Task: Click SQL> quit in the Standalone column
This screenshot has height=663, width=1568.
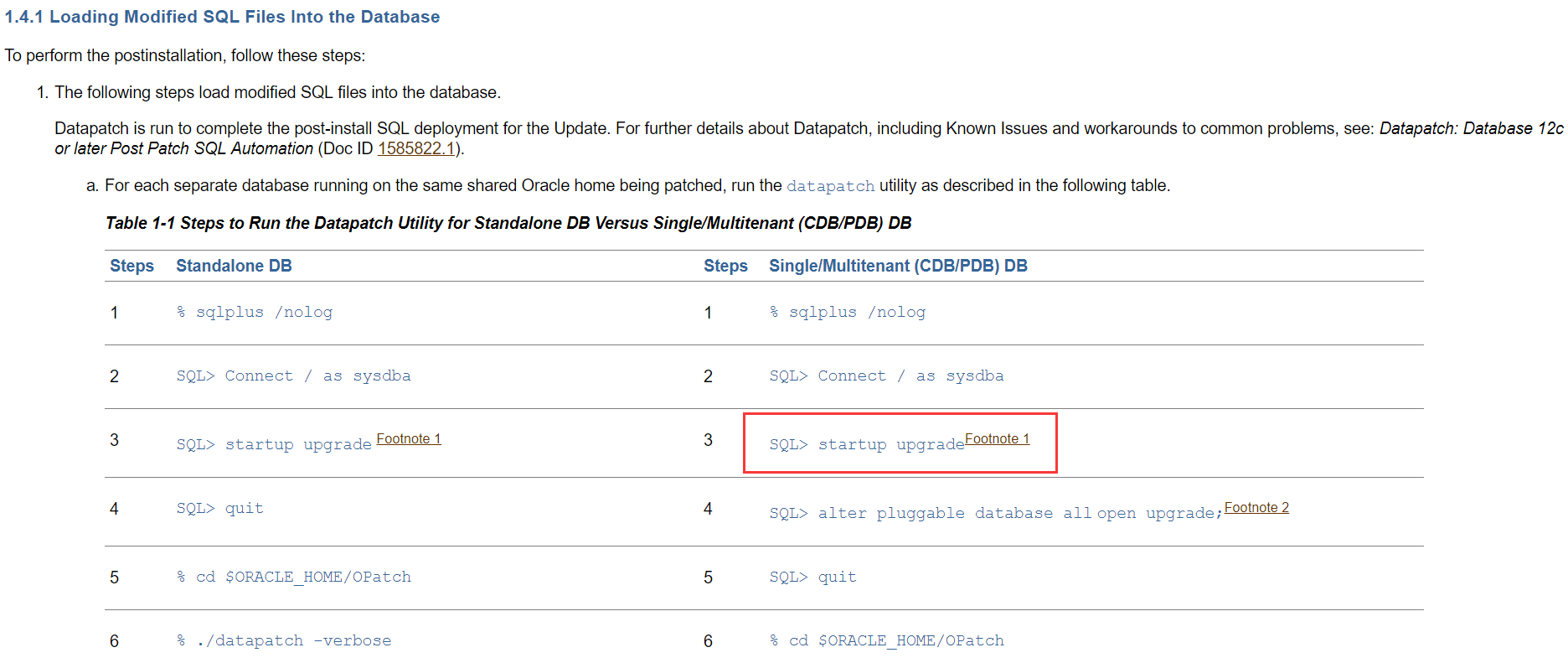Action: [x=219, y=508]
